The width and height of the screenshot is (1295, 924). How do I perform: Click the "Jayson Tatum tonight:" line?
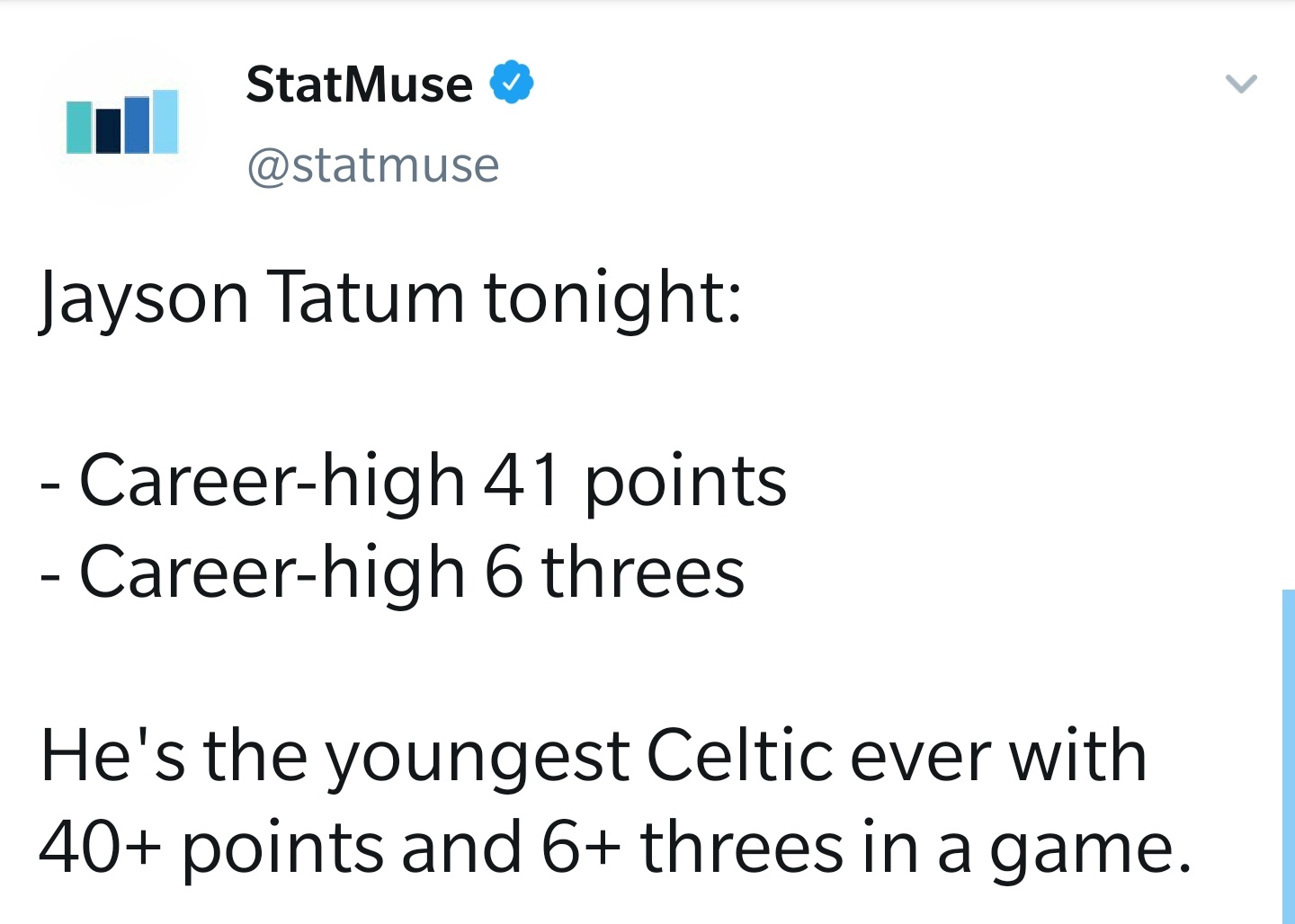coord(391,298)
